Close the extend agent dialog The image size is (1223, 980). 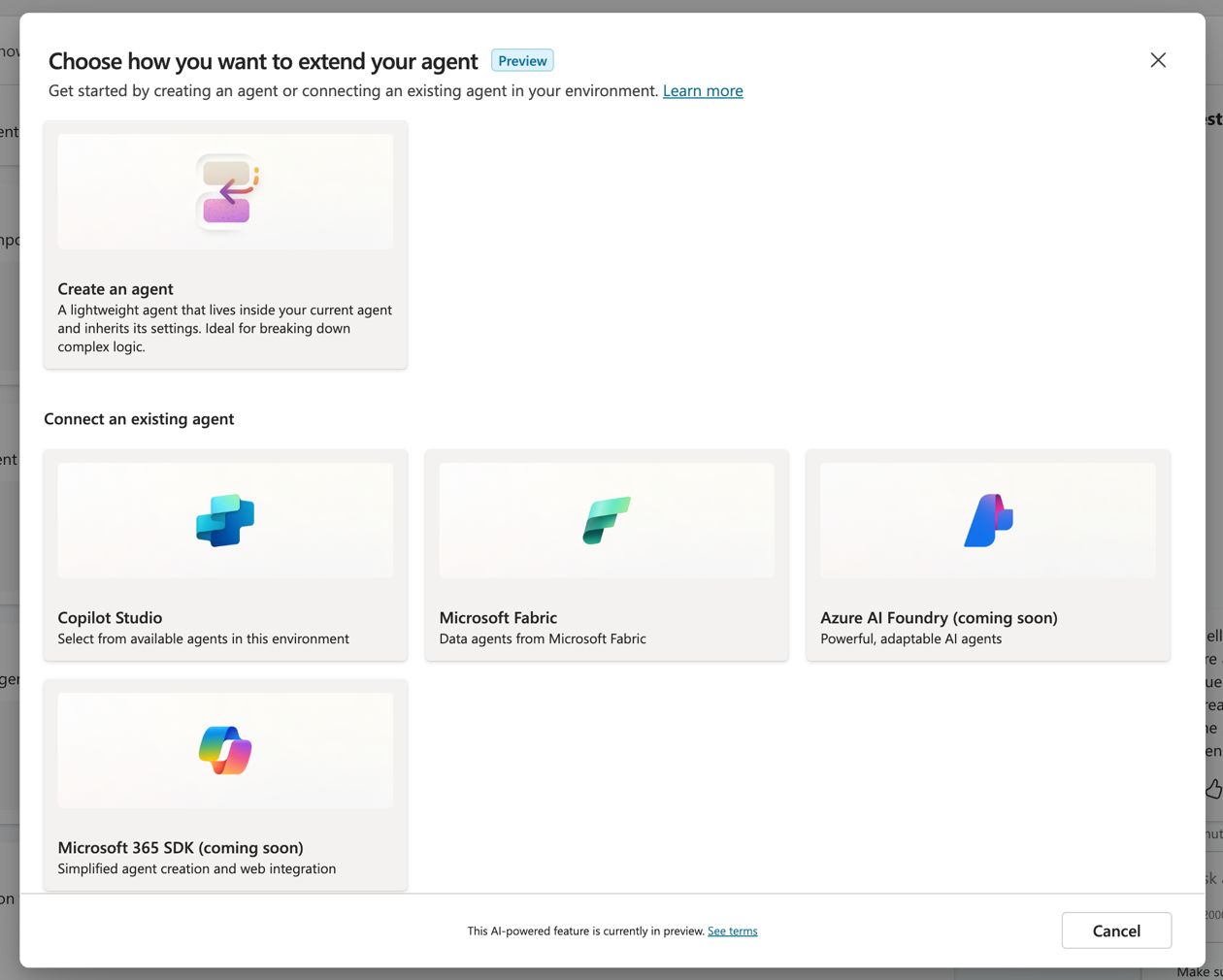pos(1158,60)
